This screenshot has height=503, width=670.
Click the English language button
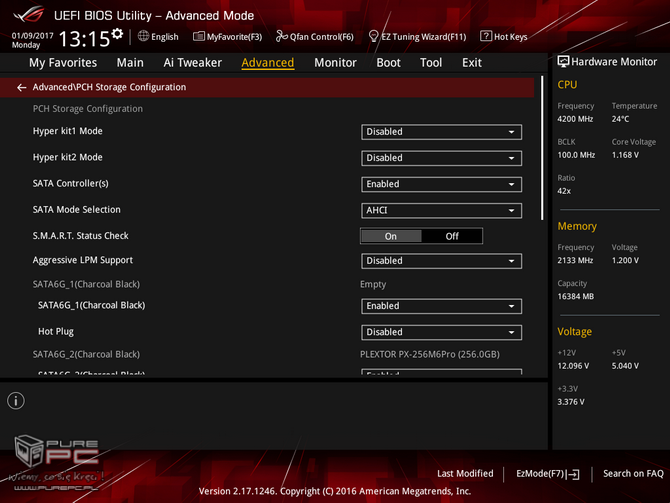tap(159, 37)
